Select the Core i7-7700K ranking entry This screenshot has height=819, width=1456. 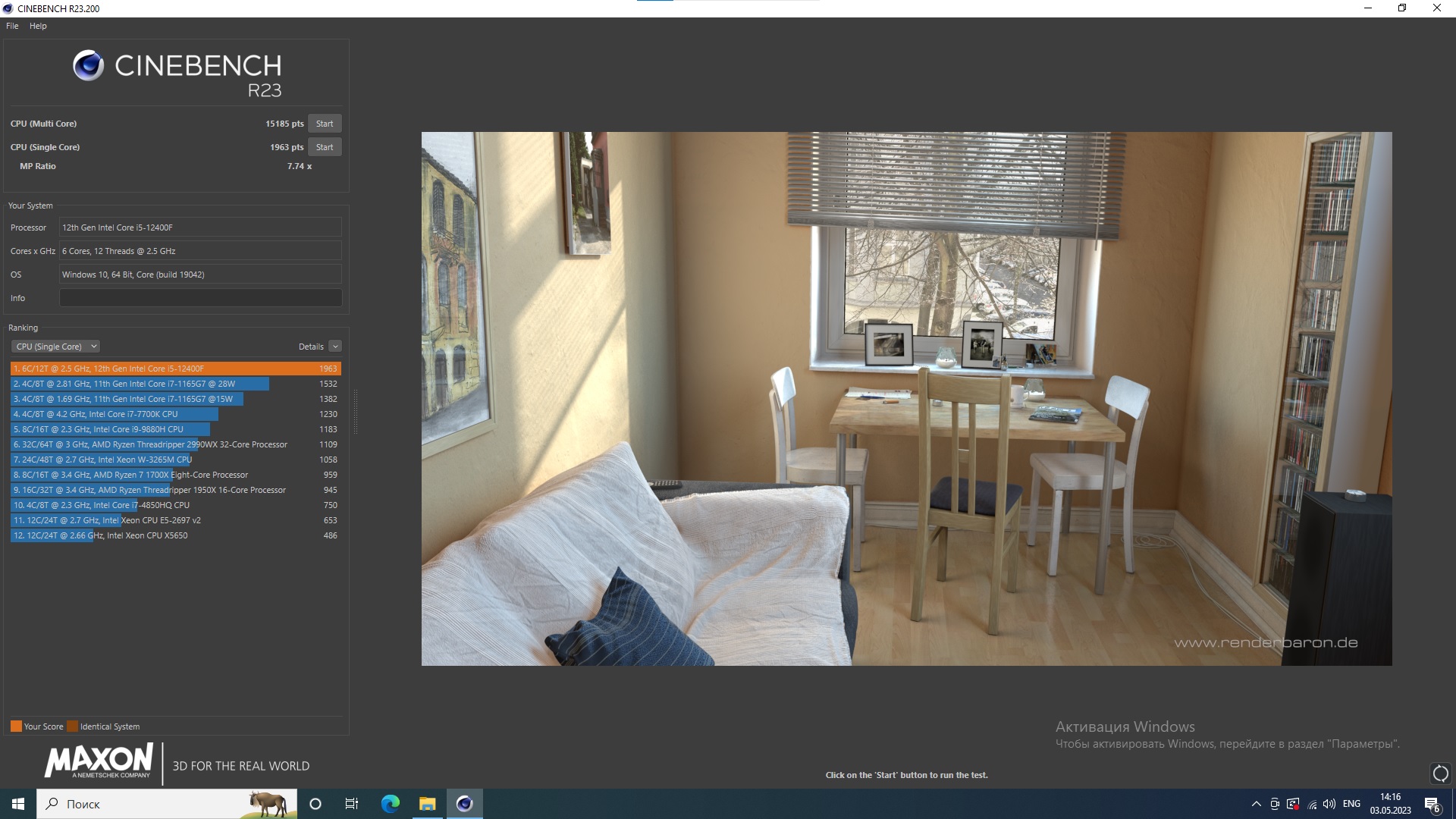coord(114,414)
